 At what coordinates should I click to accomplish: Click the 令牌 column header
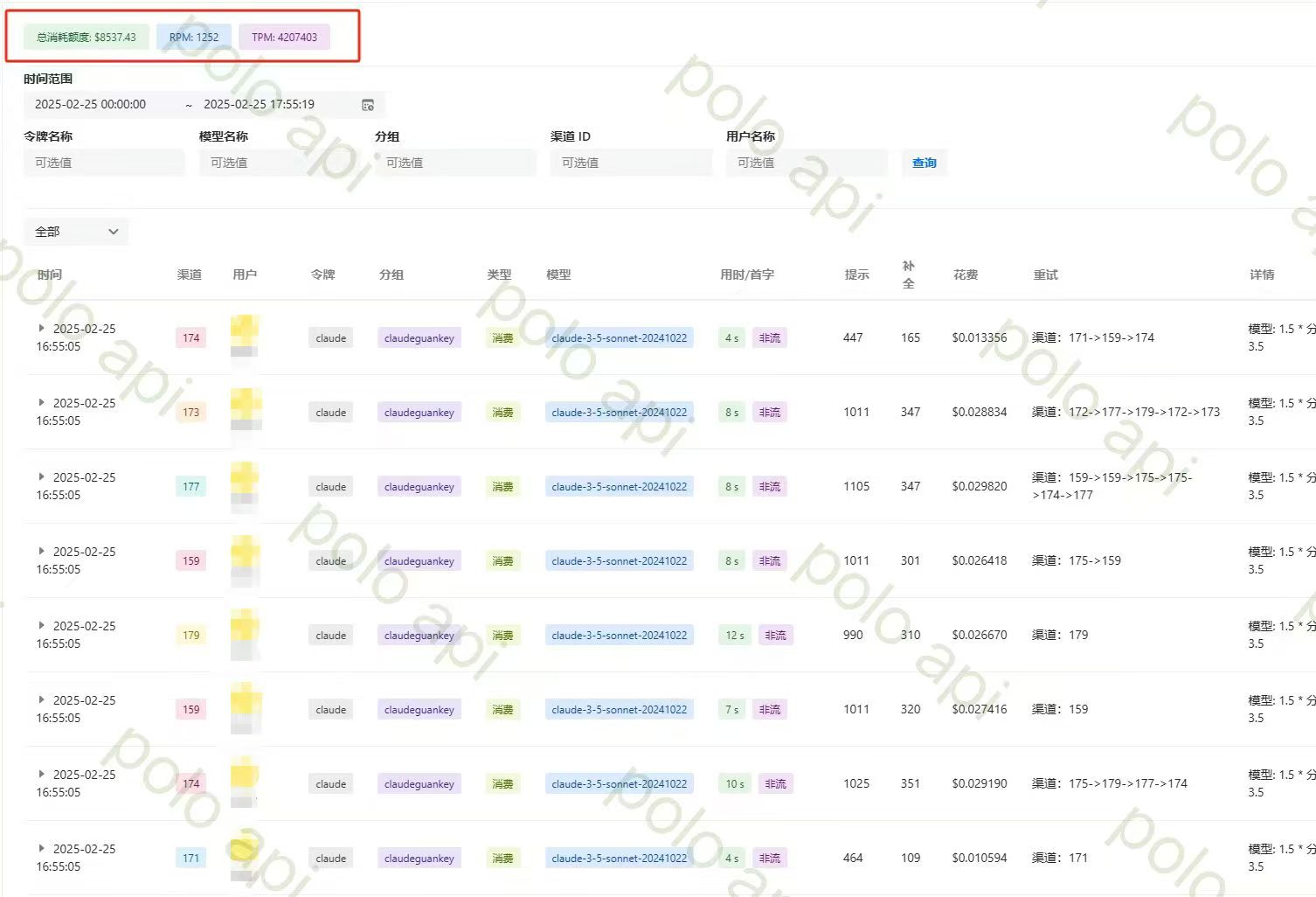(322, 275)
